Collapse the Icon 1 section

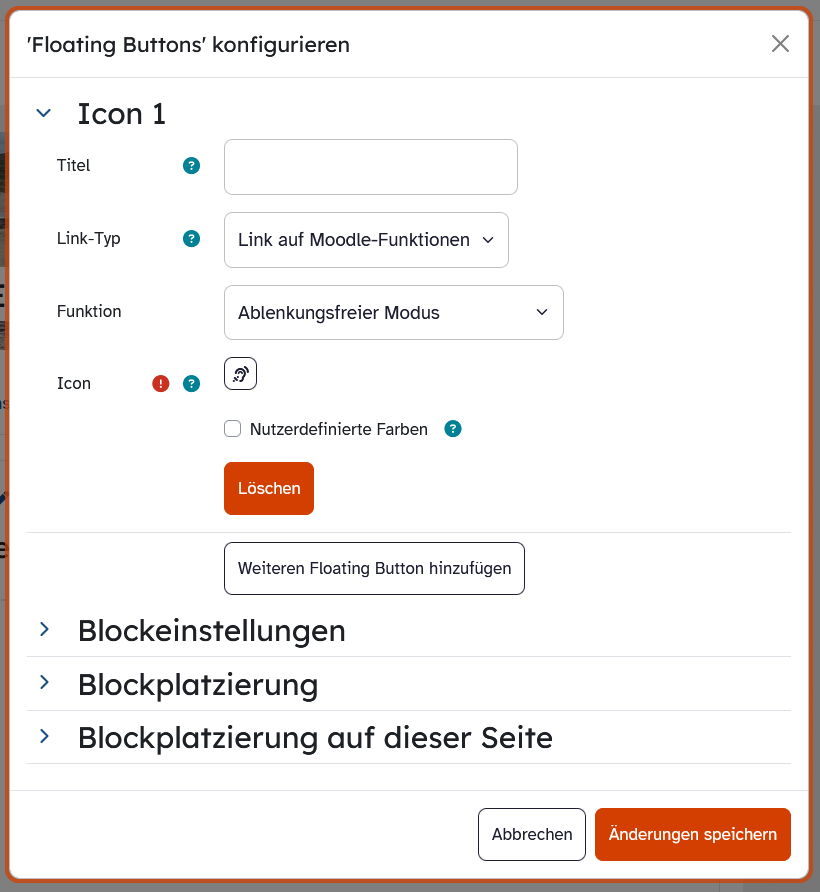[x=43, y=113]
